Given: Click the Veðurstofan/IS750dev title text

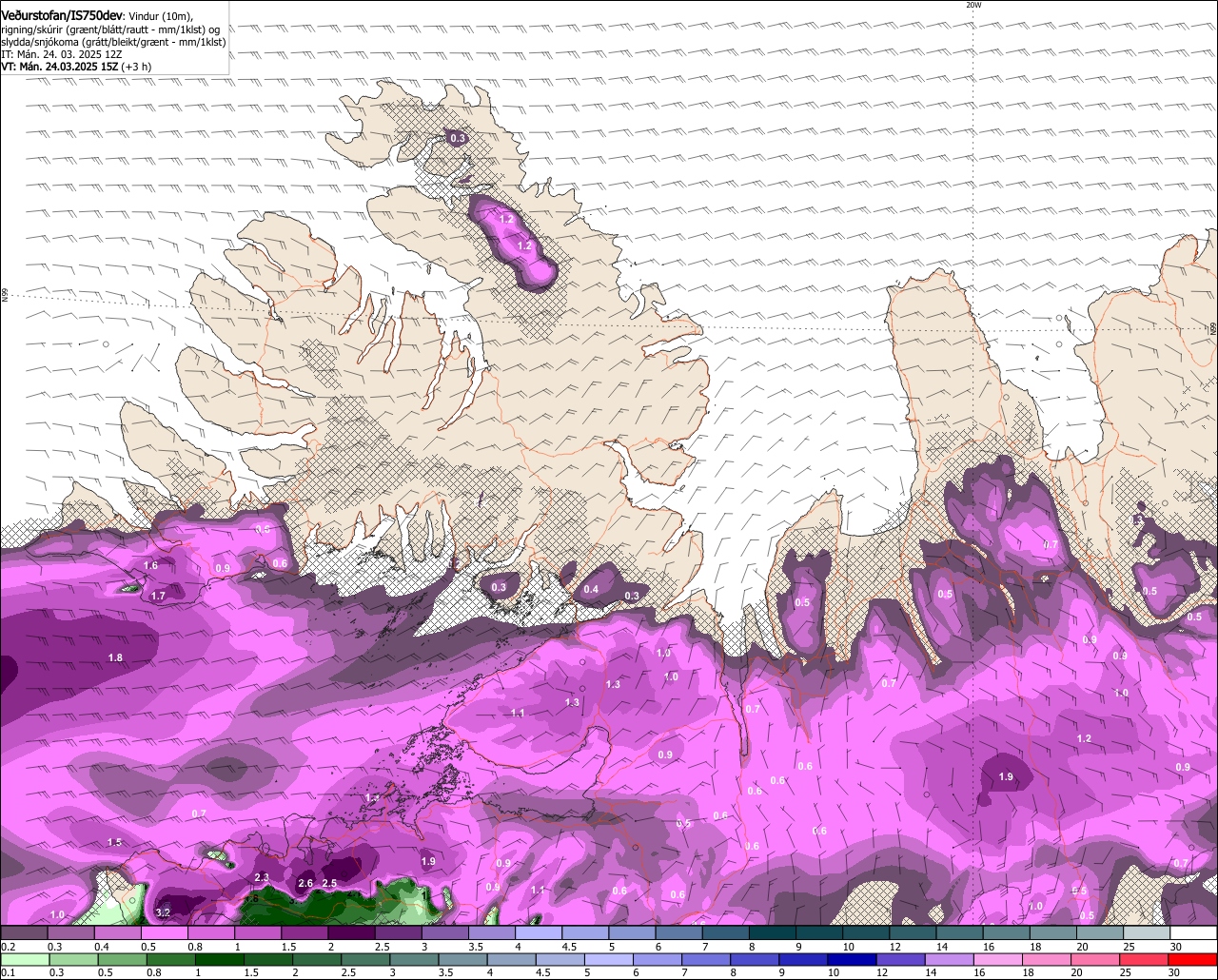Looking at the screenshot, I should (63, 14).
